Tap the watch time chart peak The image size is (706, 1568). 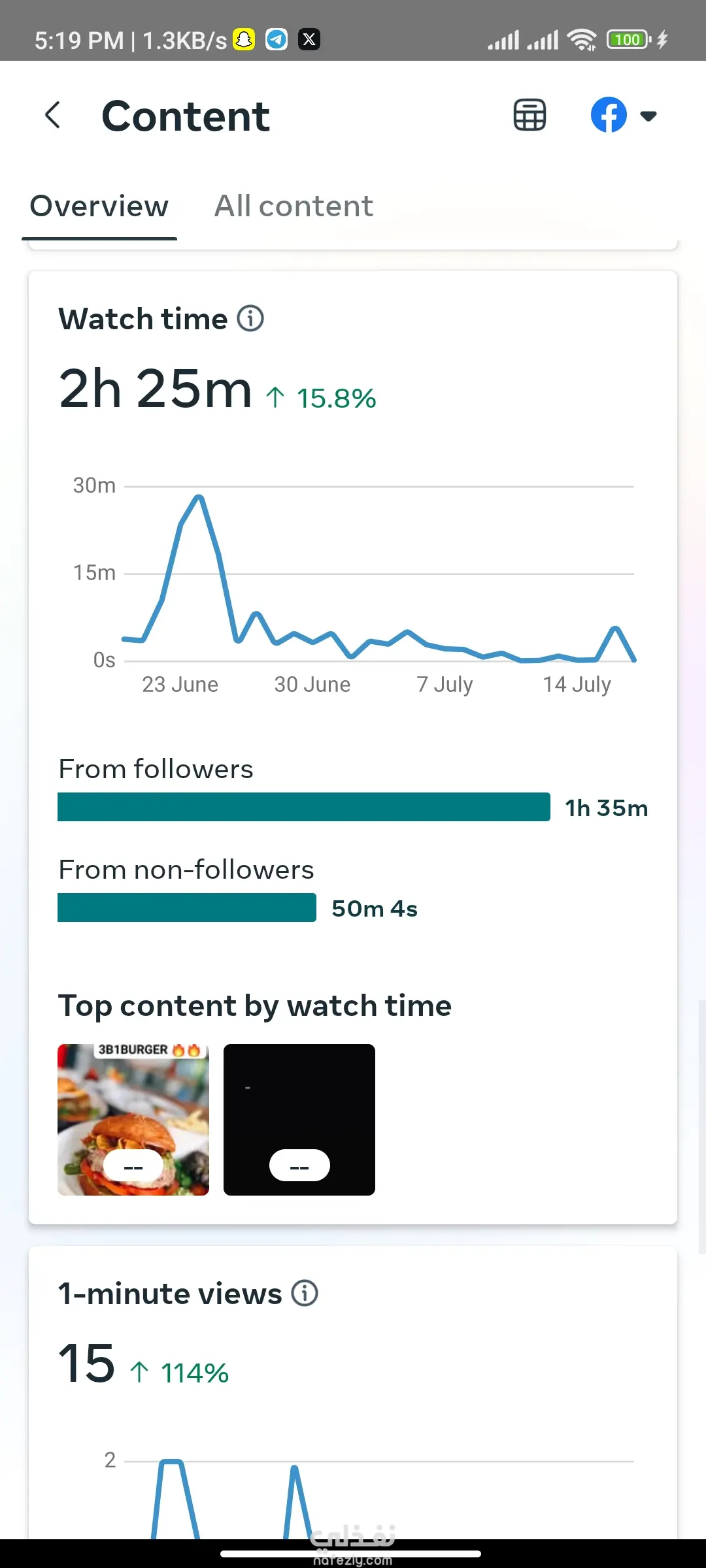(199, 498)
